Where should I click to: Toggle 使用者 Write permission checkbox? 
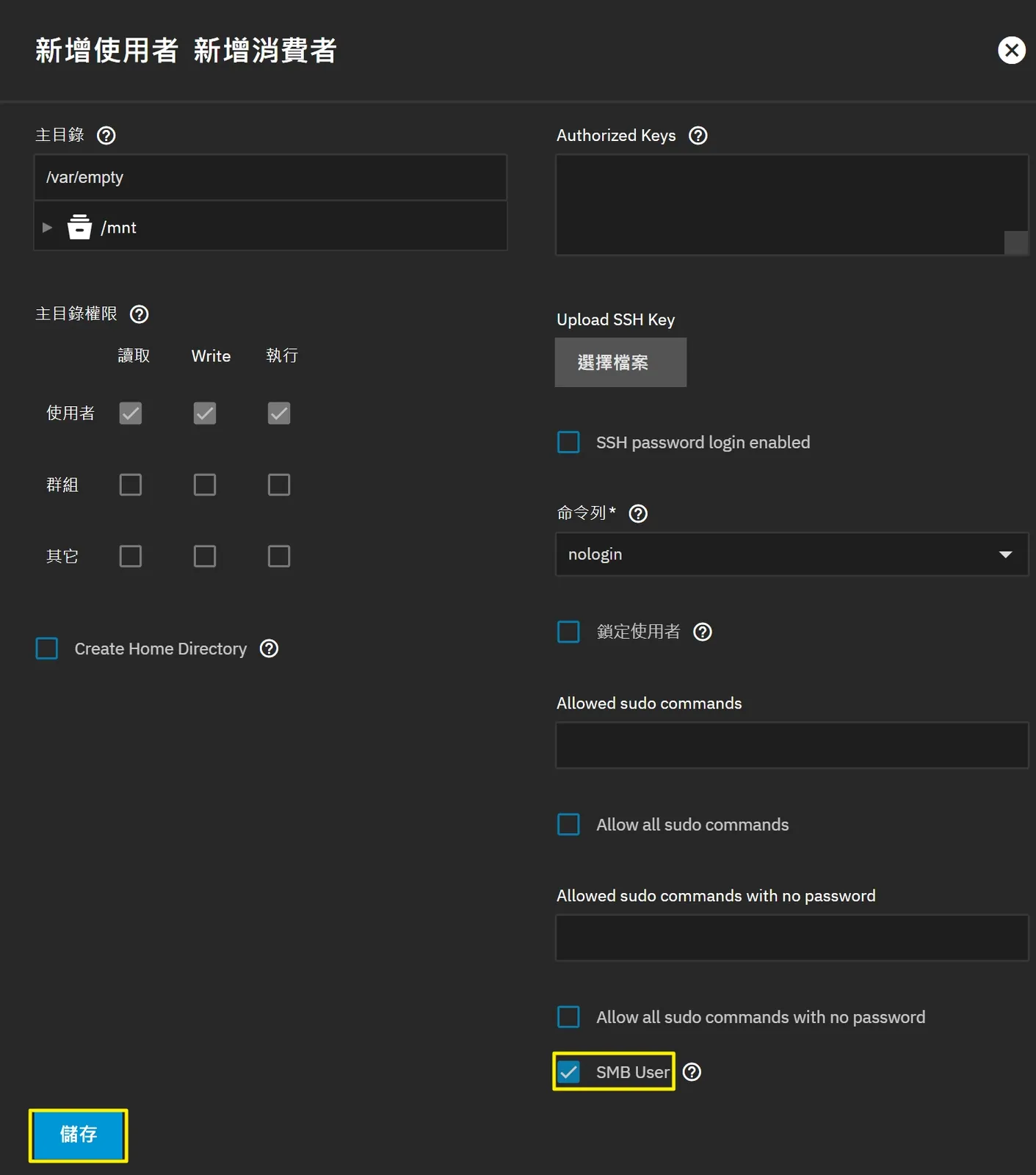205,413
